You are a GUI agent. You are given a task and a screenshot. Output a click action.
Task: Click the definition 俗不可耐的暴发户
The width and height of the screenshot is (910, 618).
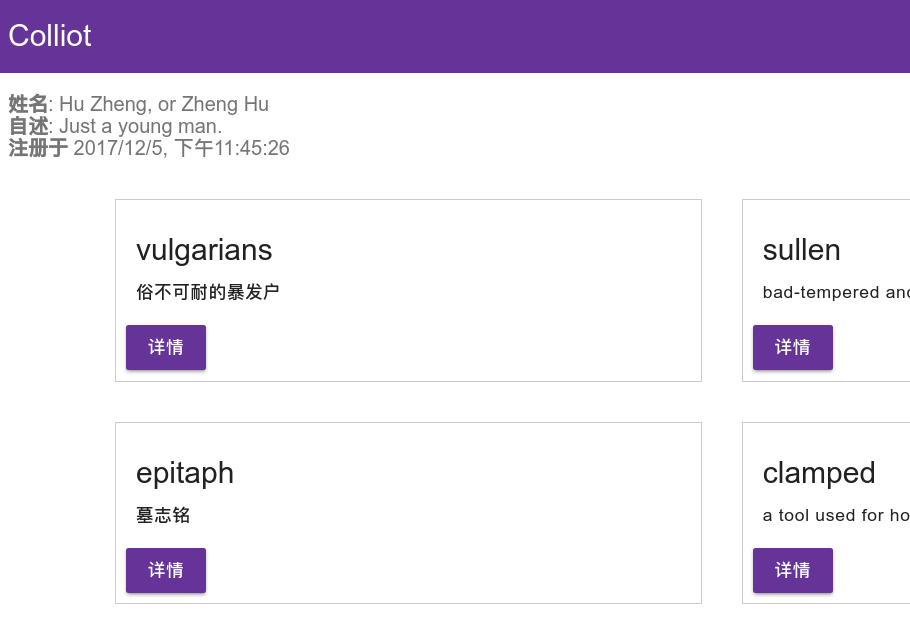coord(207,293)
